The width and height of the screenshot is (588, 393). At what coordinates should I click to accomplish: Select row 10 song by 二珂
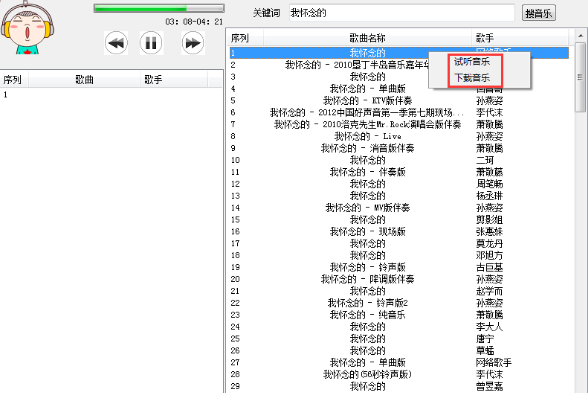click(x=399, y=160)
